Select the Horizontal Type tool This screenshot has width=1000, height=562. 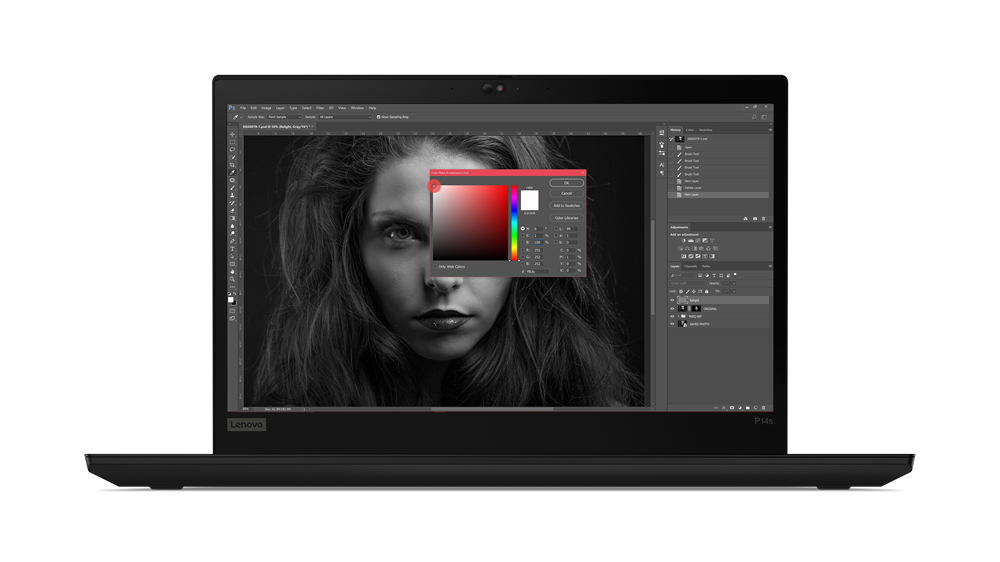233,249
